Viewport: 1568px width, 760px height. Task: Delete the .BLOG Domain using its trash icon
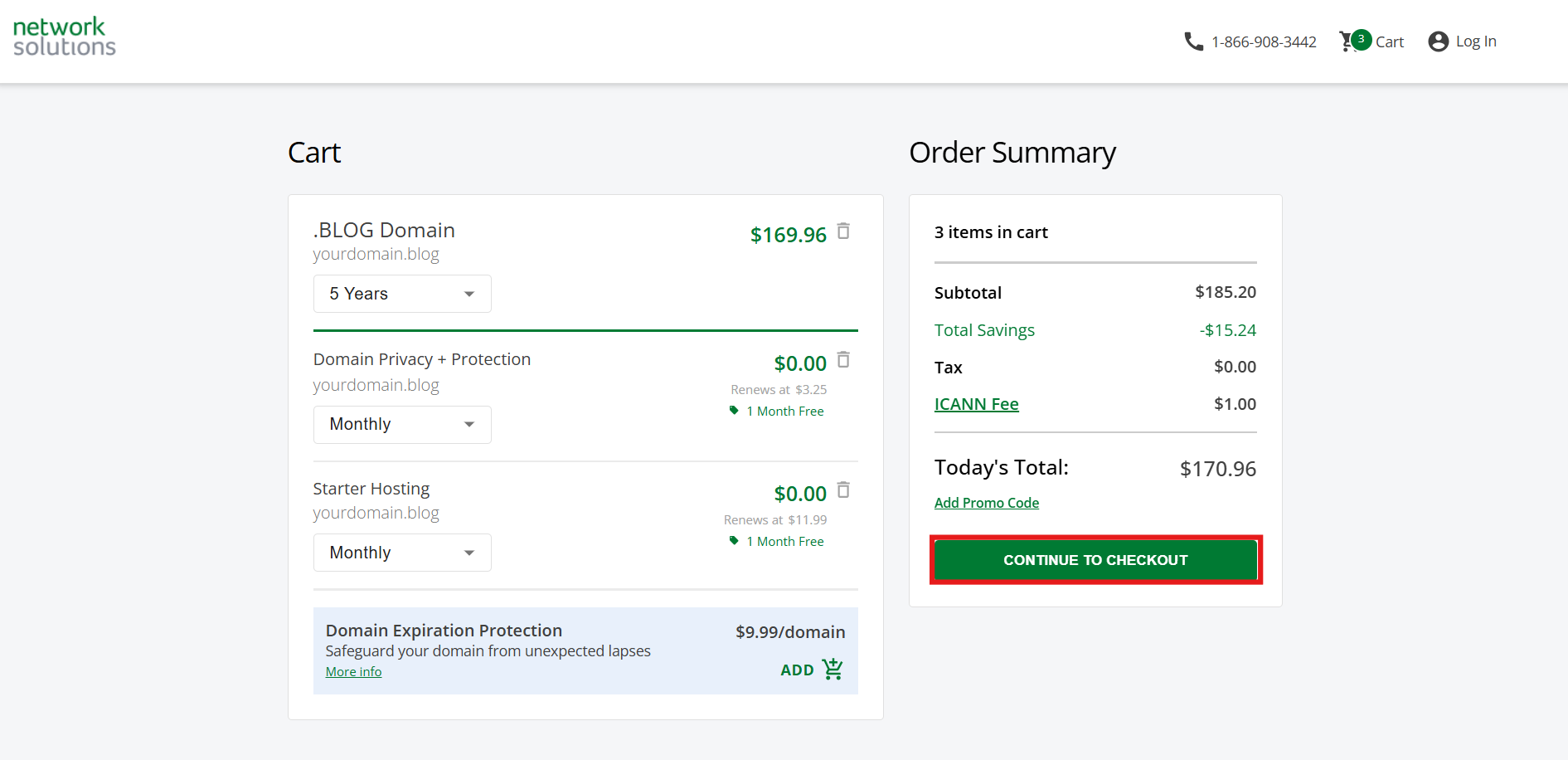843,231
